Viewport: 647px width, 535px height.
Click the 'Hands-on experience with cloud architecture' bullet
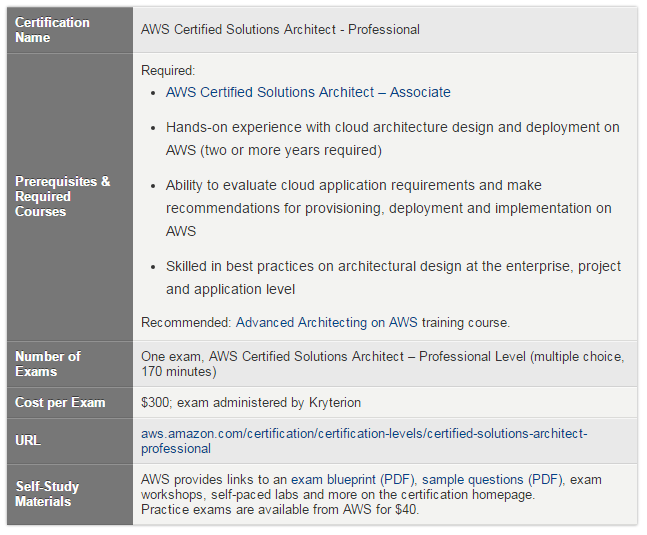[392, 139]
